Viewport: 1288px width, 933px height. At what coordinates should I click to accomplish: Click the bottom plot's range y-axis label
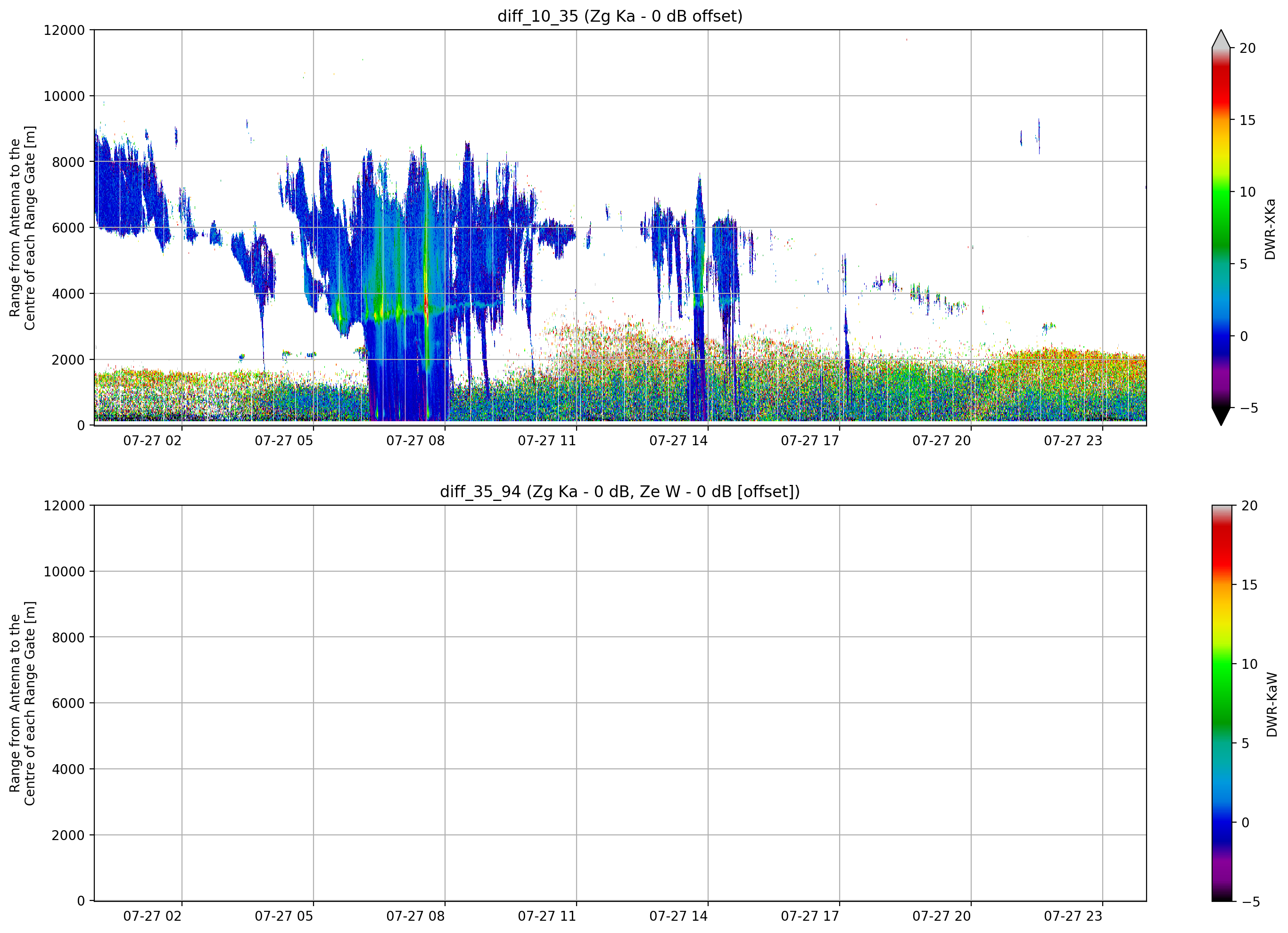22,703
